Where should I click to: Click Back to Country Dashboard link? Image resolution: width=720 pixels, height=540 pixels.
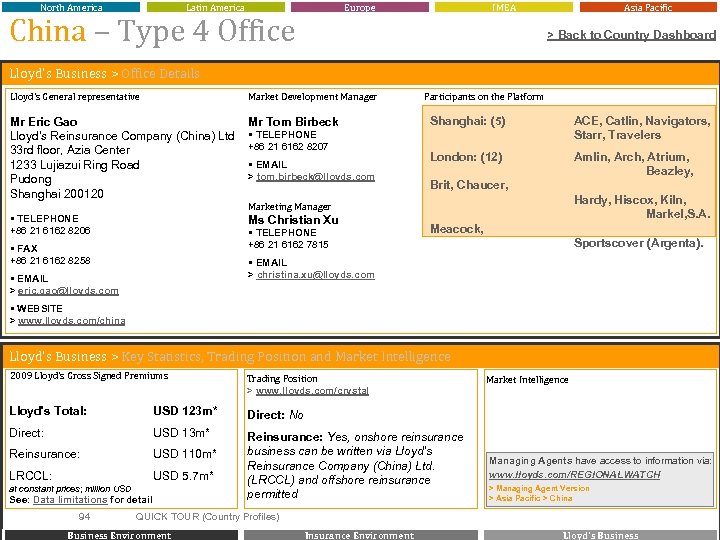(631, 35)
